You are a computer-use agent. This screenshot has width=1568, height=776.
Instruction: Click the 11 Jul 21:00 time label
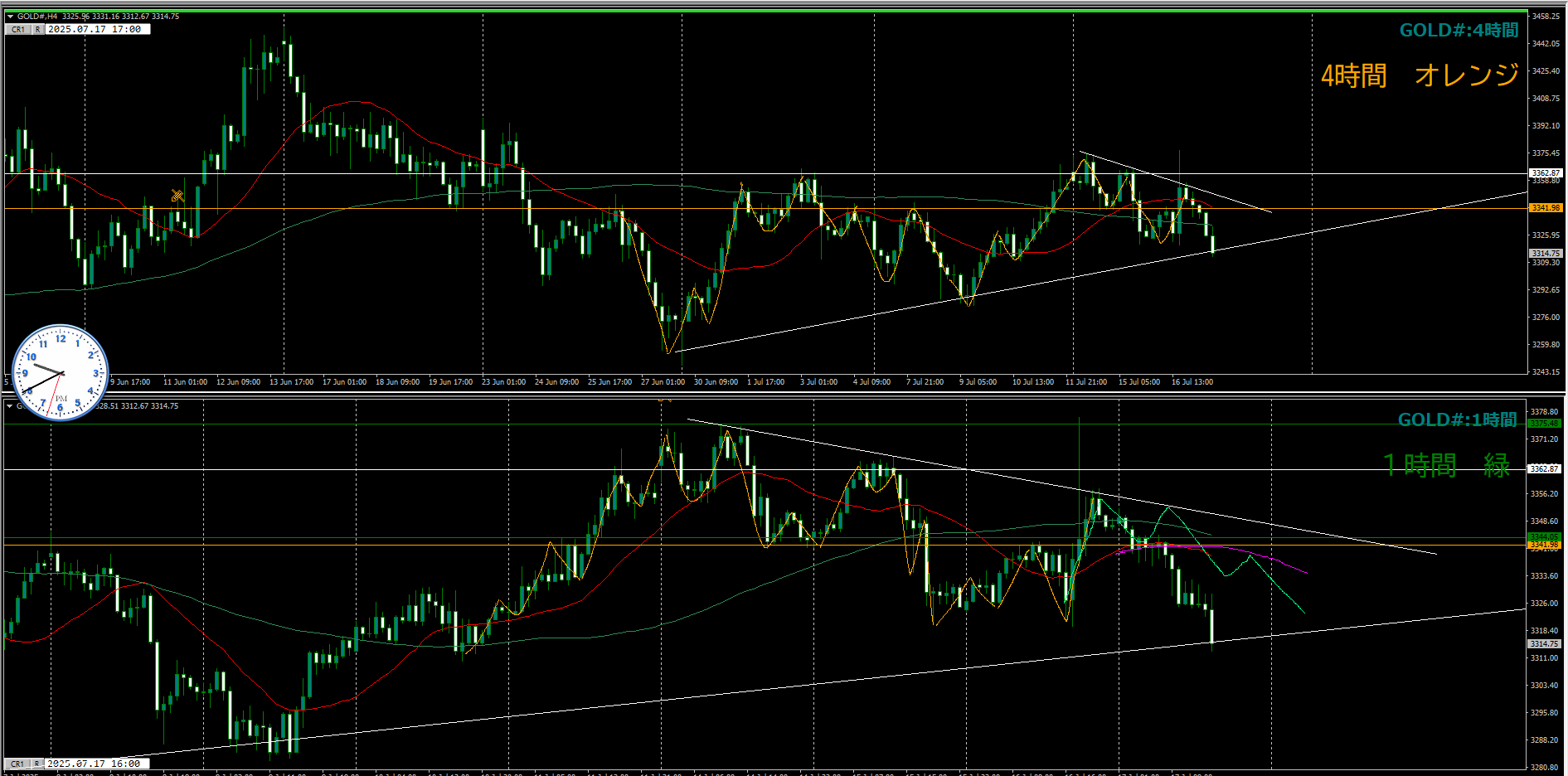[x=1085, y=382]
